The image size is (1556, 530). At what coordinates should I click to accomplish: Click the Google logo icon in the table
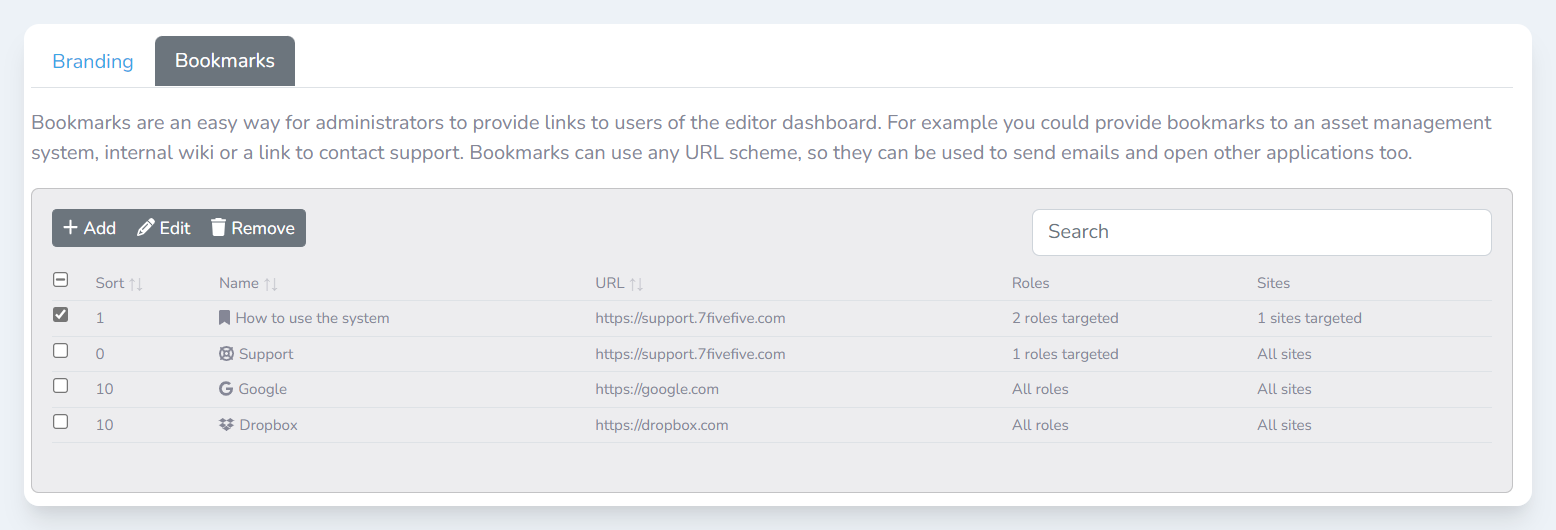225,389
